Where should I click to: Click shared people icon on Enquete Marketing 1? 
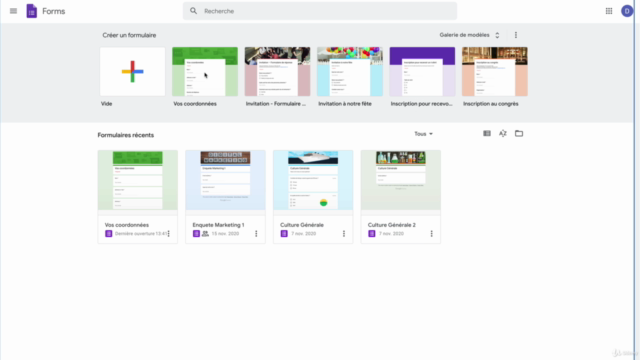(205, 233)
